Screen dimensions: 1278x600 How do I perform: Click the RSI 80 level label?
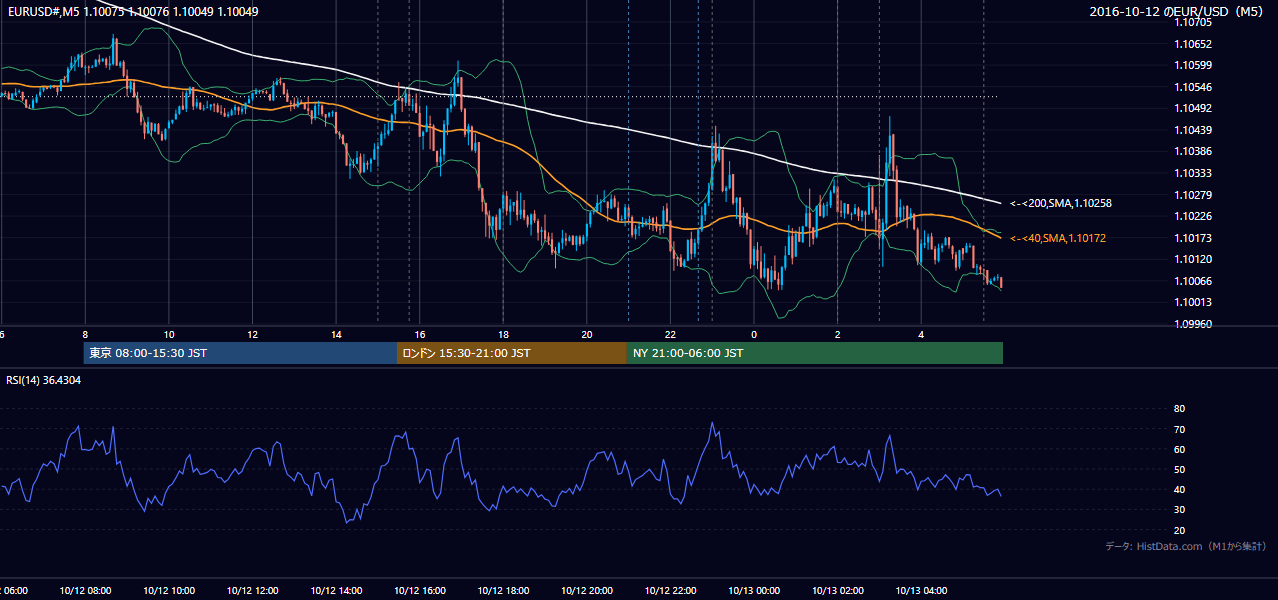[x=1179, y=409]
